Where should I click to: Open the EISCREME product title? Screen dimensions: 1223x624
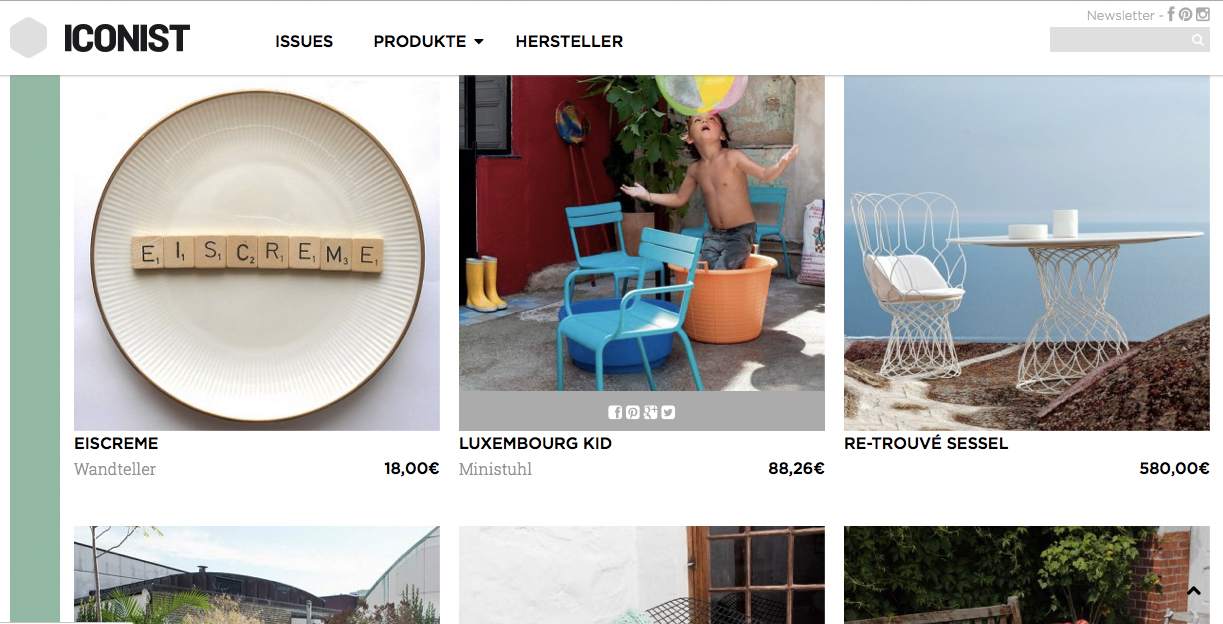point(116,443)
